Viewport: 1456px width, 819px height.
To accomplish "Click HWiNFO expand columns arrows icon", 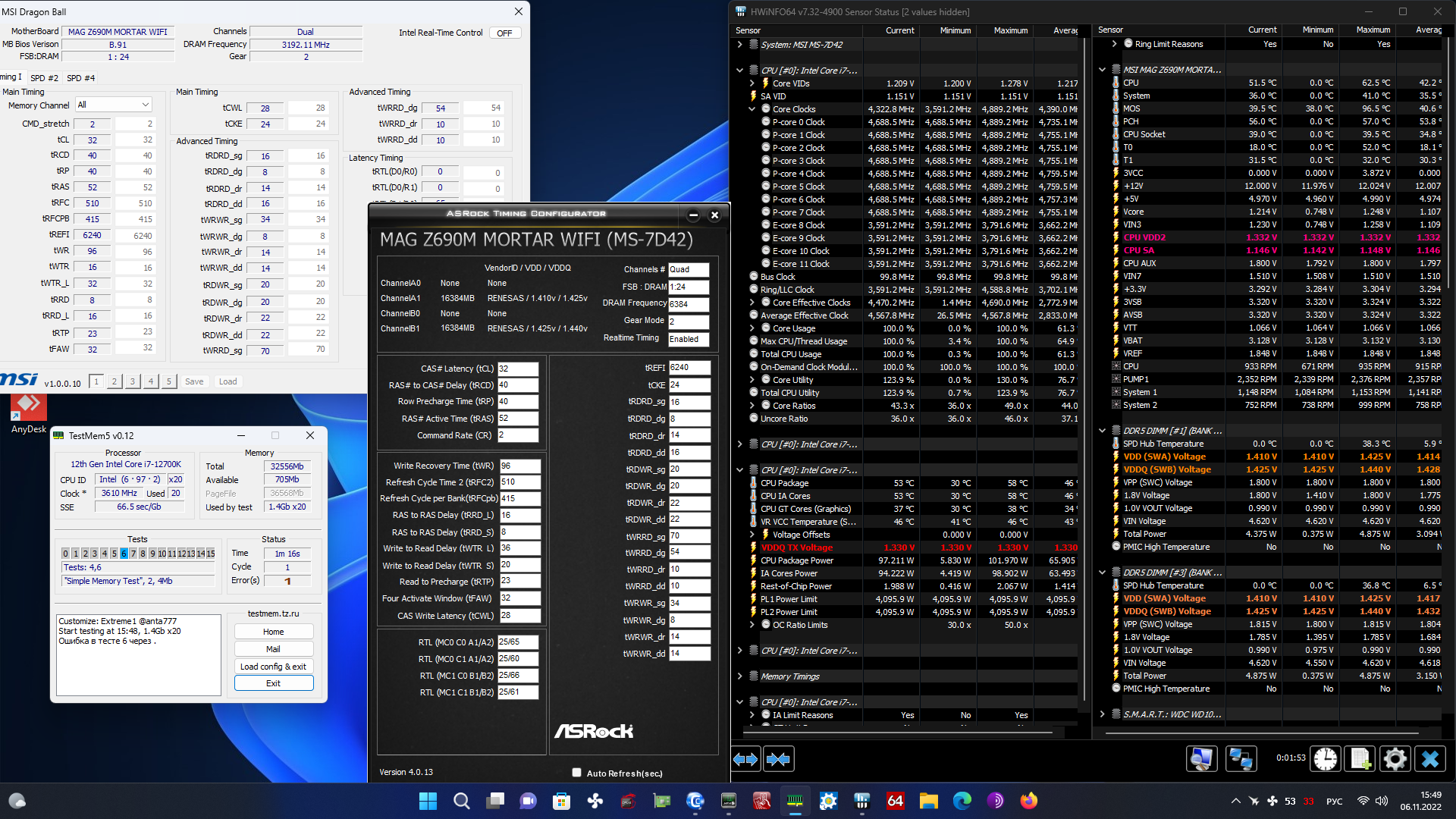I will (x=745, y=759).
